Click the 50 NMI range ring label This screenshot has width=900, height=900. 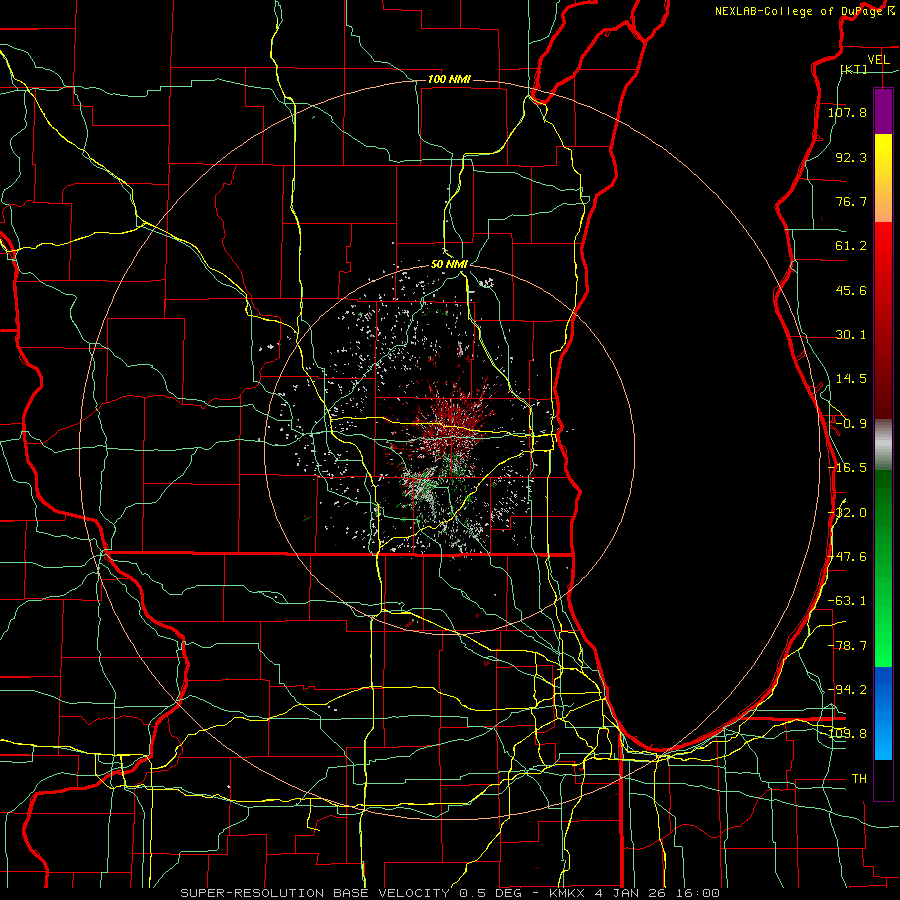click(x=449, y=264)
